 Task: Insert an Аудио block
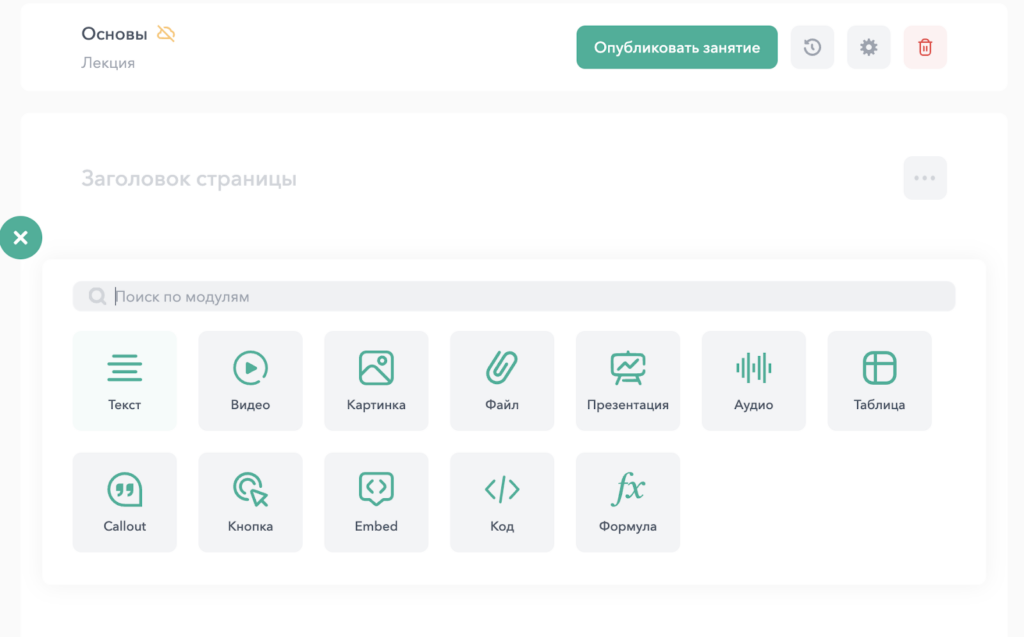point(753,380)
